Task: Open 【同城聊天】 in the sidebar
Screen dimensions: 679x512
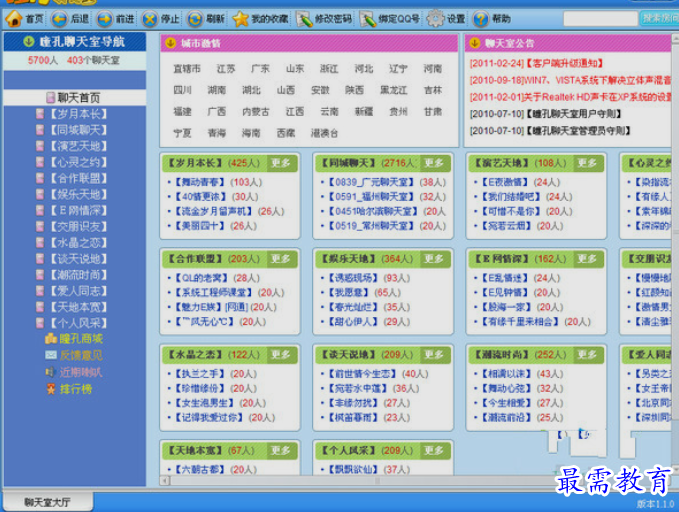Action: (x=77, y=130)
